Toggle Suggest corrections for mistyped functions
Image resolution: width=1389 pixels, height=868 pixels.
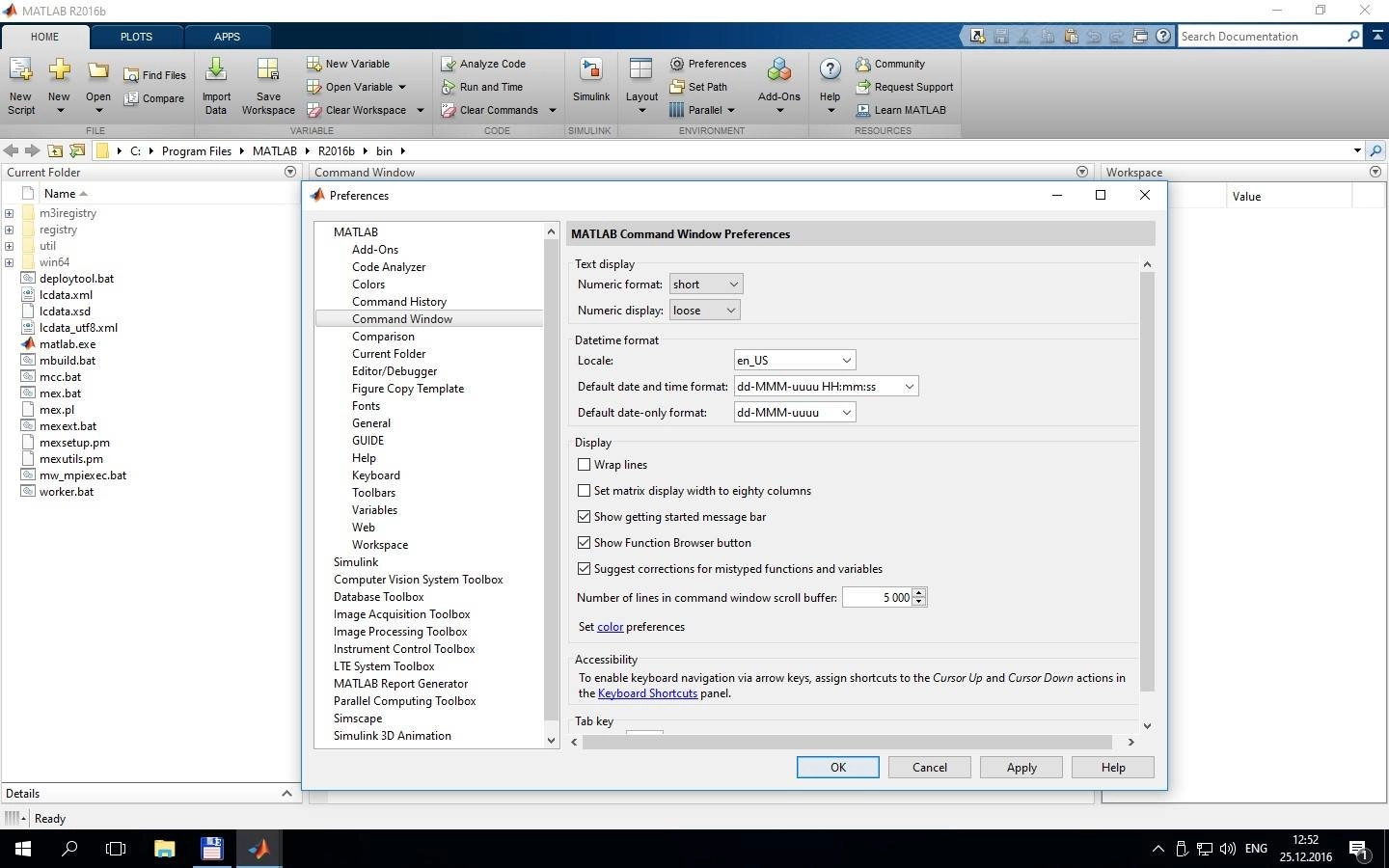coord(584,569)
